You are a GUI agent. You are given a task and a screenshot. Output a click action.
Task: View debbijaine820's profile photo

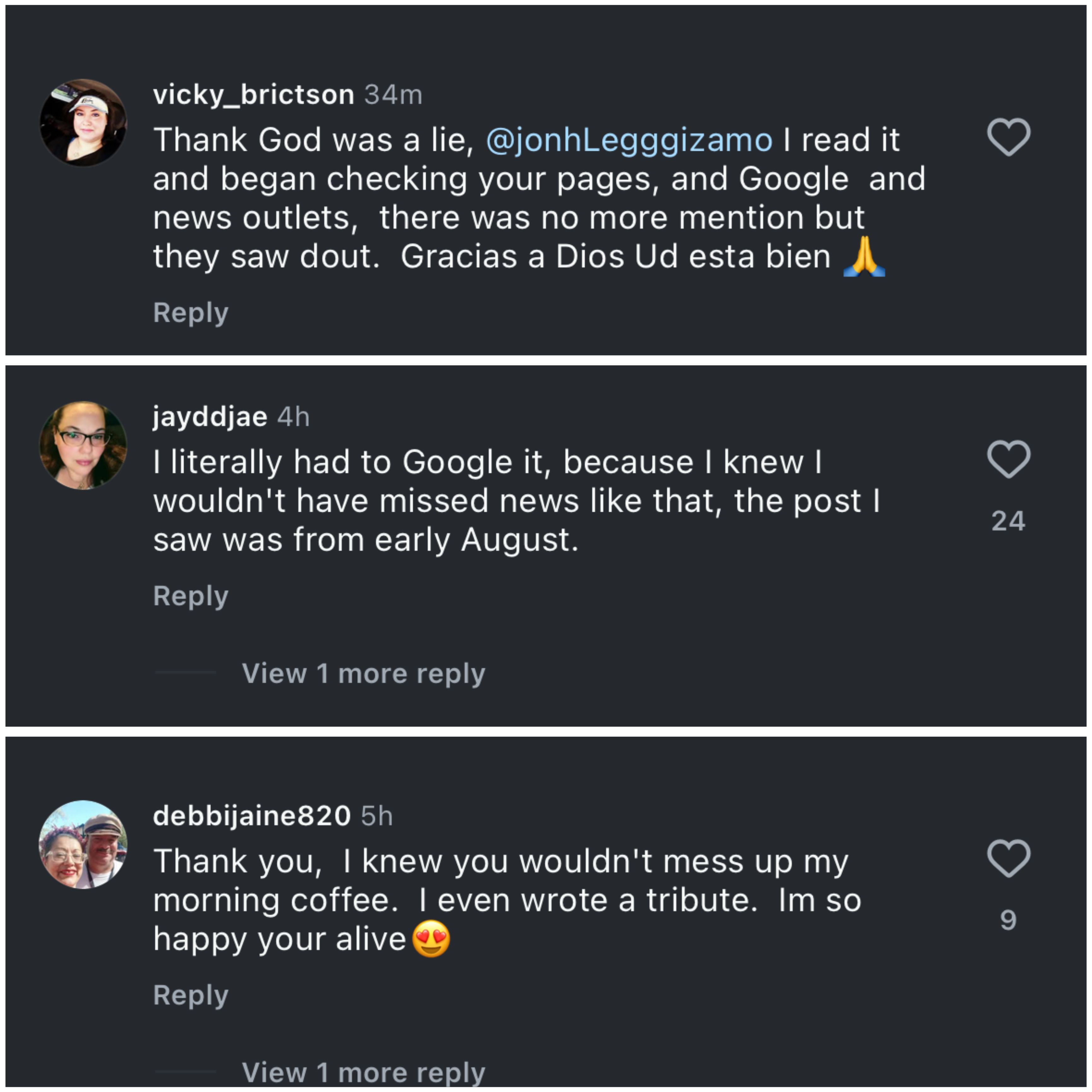[x=83, y=845]
